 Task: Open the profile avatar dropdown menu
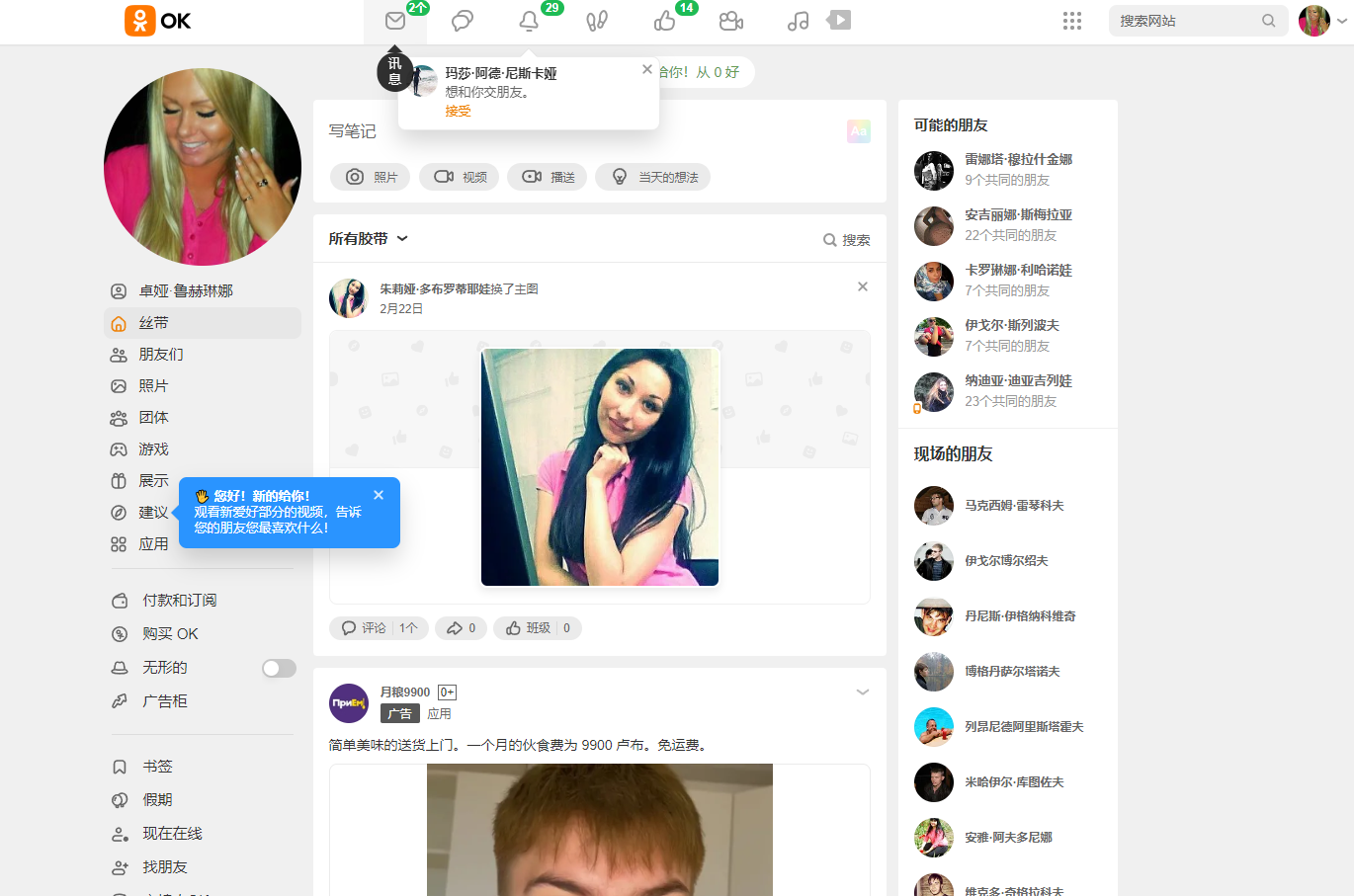[1322, 21]
